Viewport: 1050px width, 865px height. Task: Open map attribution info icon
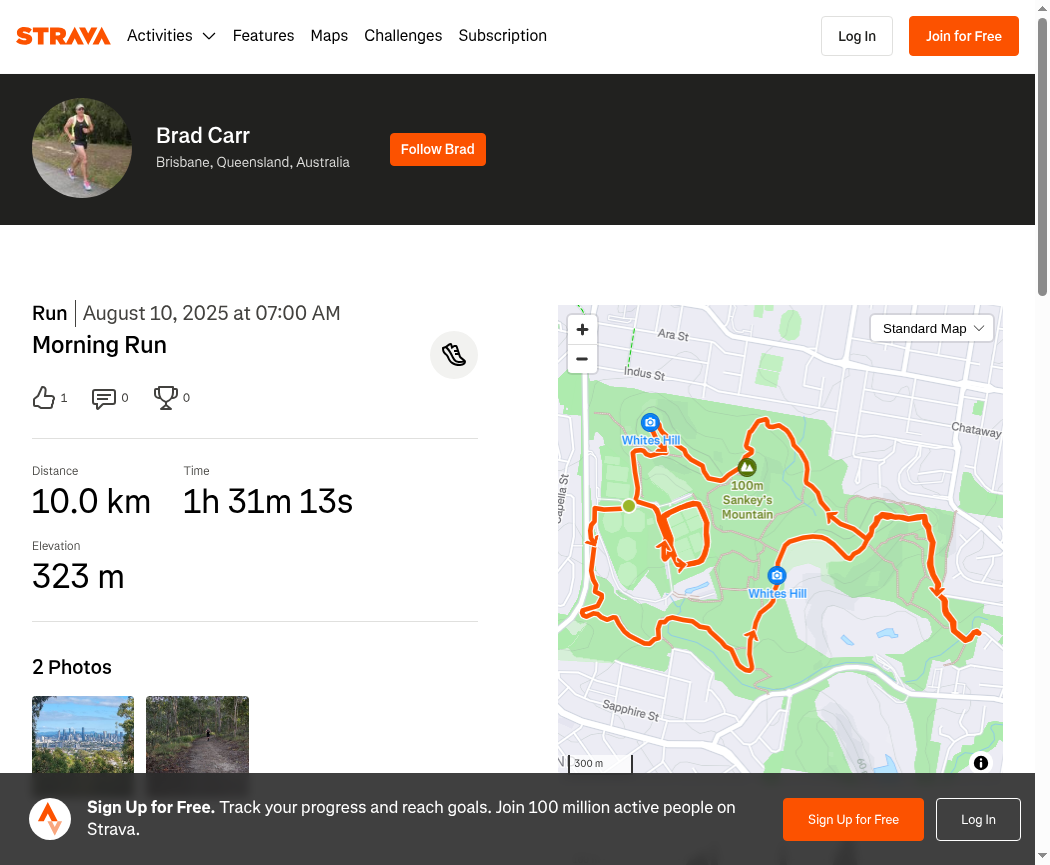coord(980,763)
